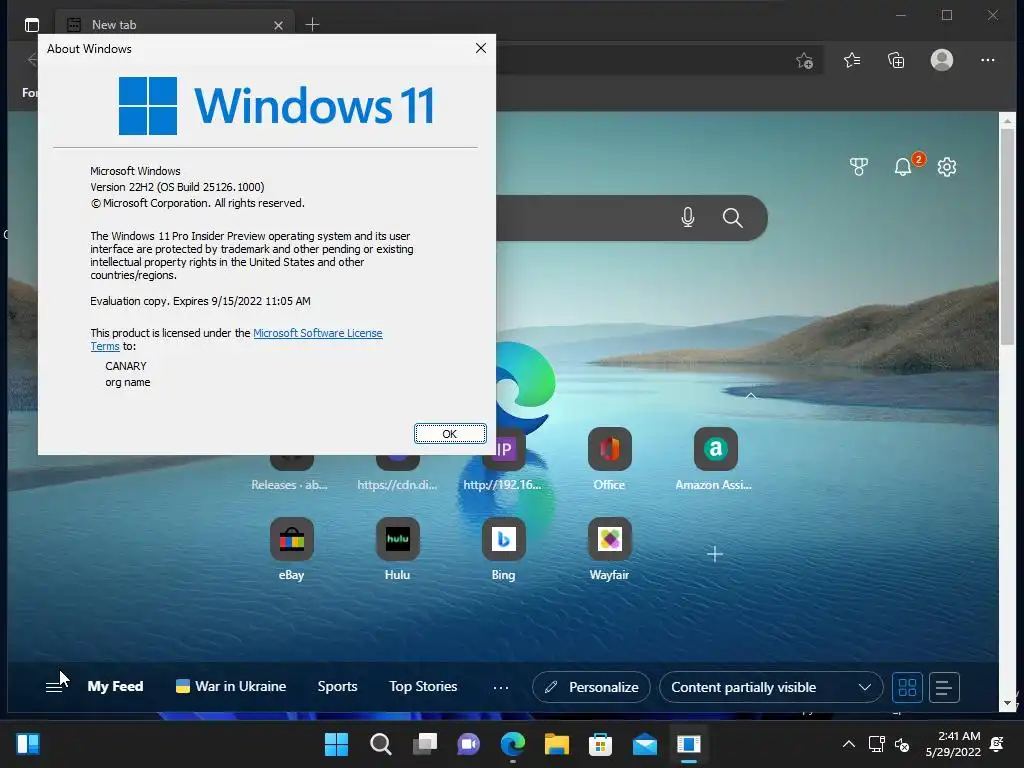Open the Edge profile avatar
Viewport: 1024px width, 768px height.
coord(941,60)
